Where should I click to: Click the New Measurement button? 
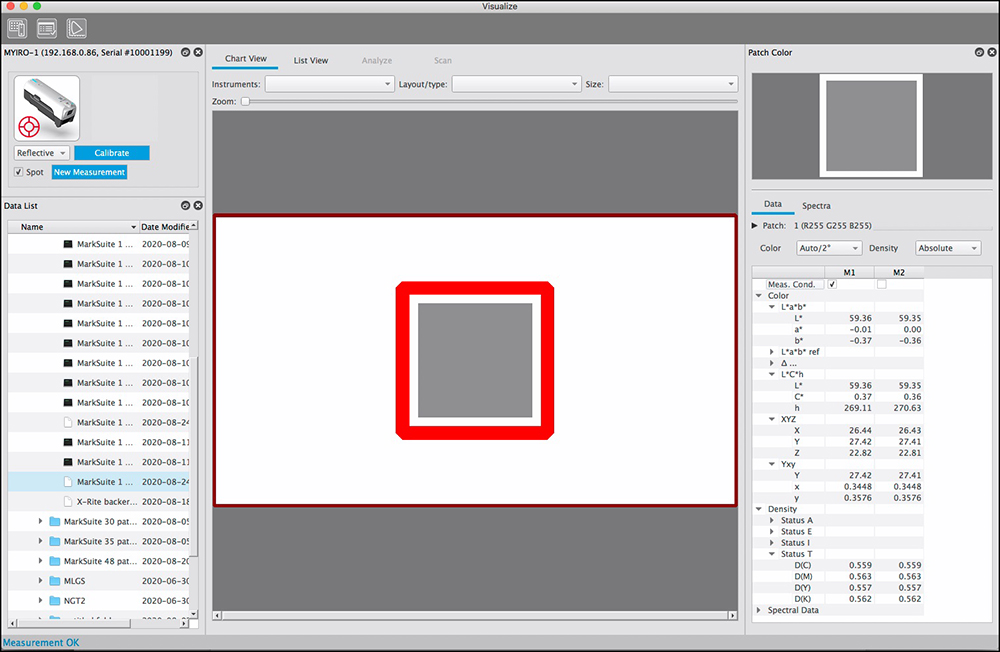tap(89, 172)
